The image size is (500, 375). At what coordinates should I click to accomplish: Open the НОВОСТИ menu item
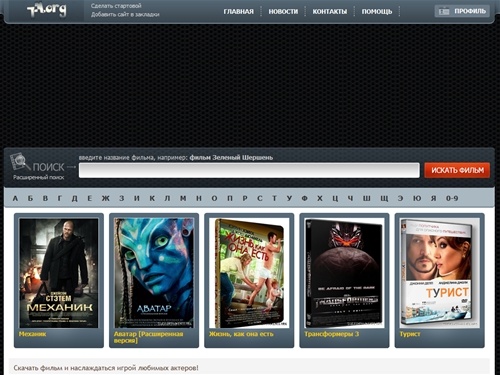click(x=283, y=12)
